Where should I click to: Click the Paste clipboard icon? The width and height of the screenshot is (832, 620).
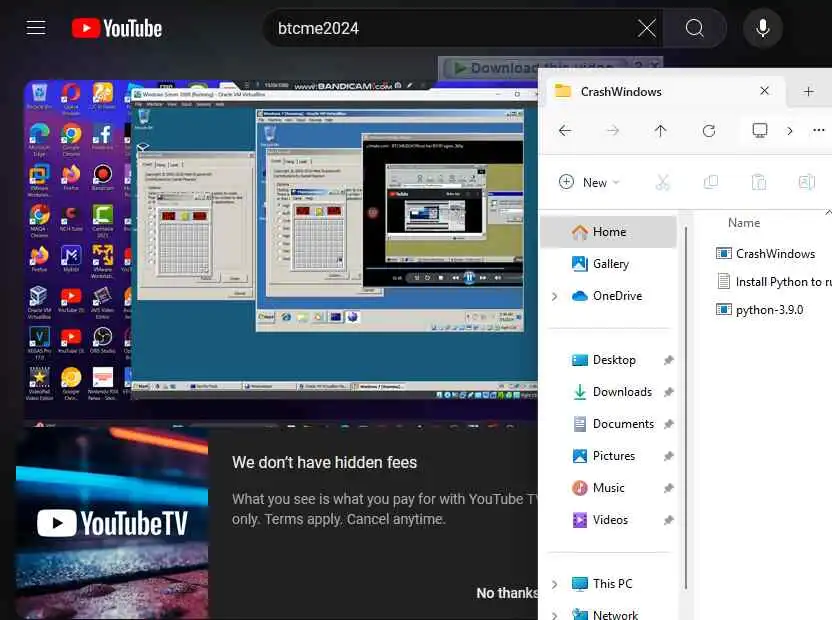click(x=759, y=182)
